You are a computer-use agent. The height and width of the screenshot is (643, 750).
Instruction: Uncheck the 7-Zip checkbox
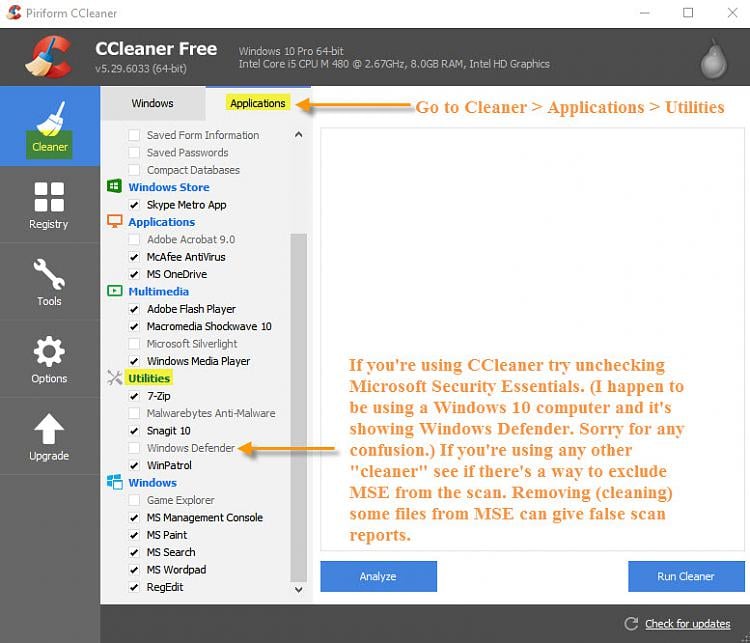pyautogui.click(x=134, y=396)
